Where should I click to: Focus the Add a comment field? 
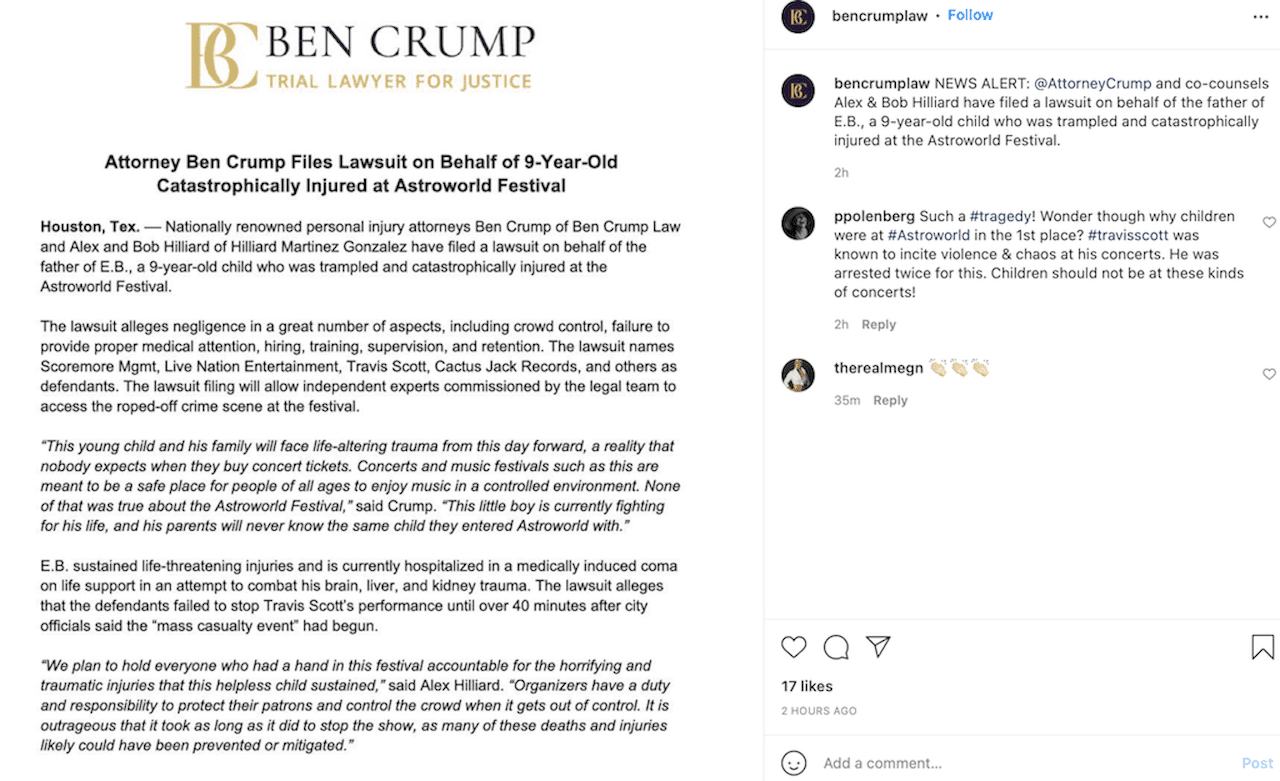1025,763
